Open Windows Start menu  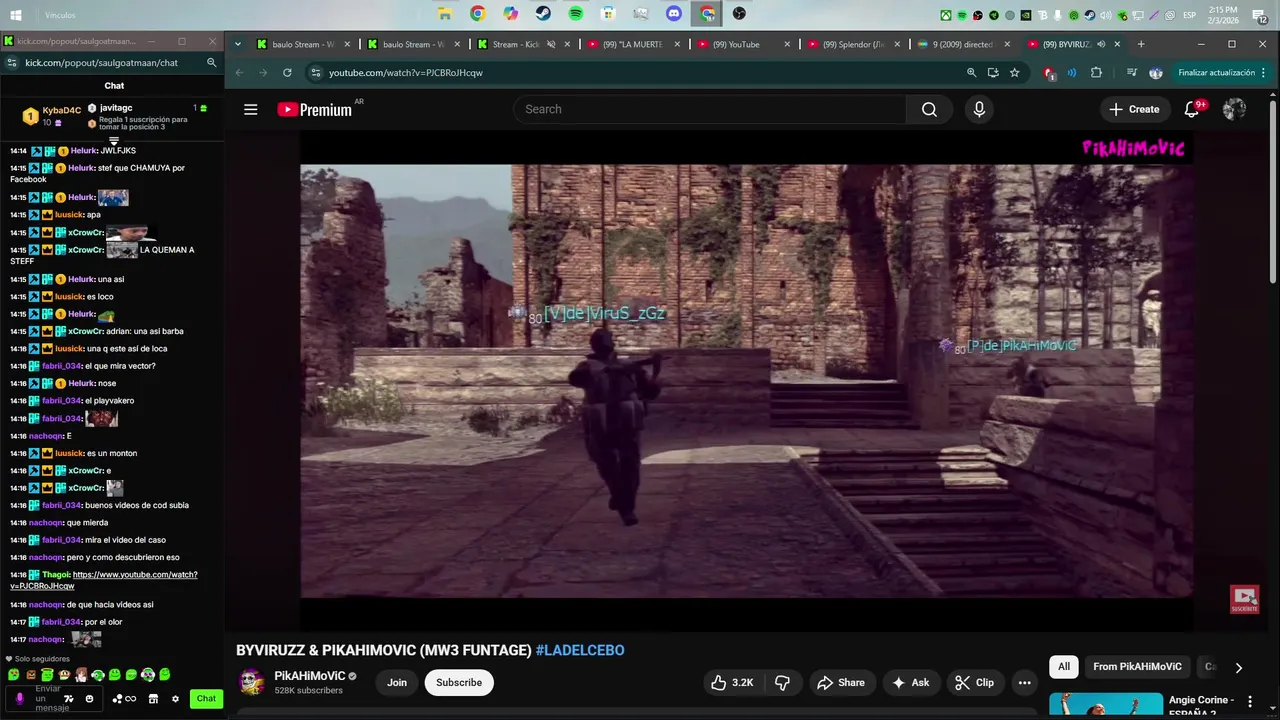click(15, 15)
